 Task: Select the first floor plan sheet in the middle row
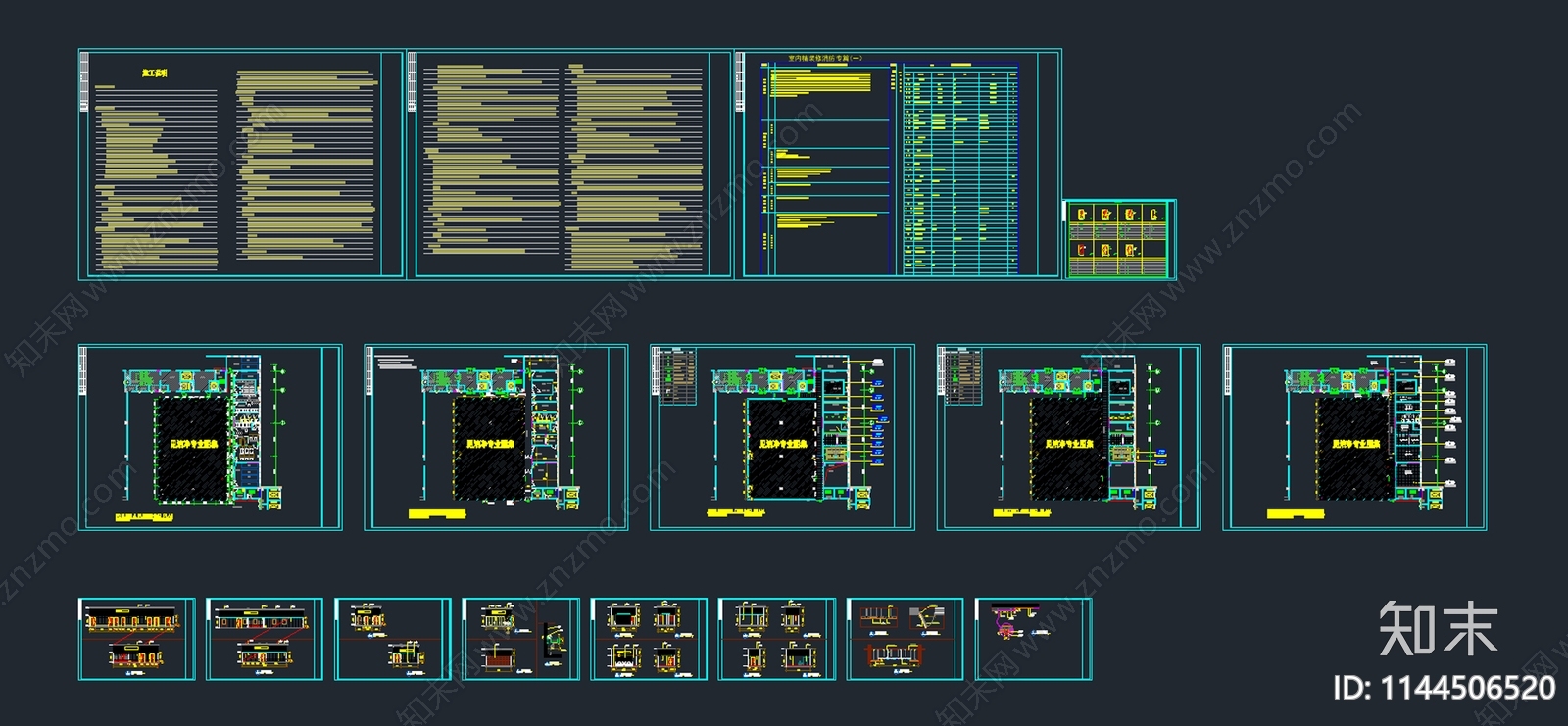(211, 437)
